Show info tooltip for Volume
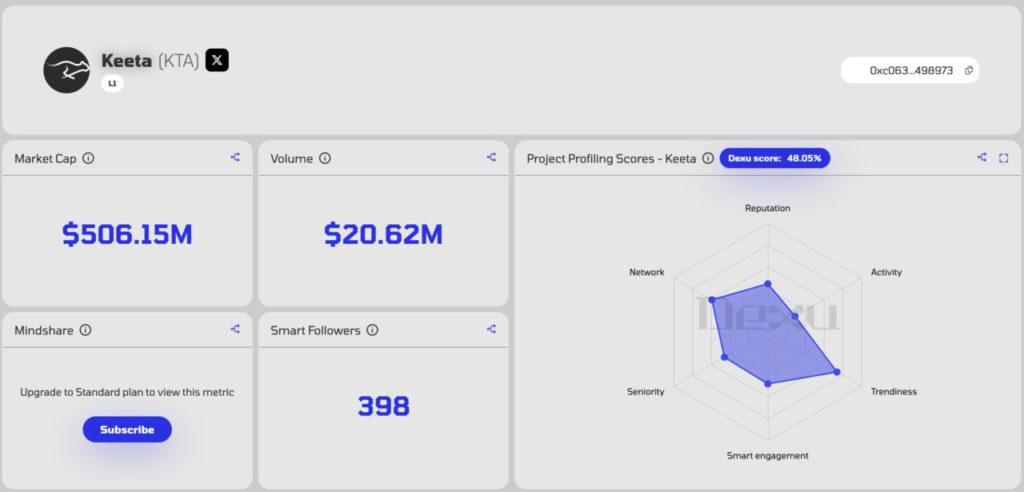Image resolution: width=1024 pixels, height=492 pixels. coord(325,158)
